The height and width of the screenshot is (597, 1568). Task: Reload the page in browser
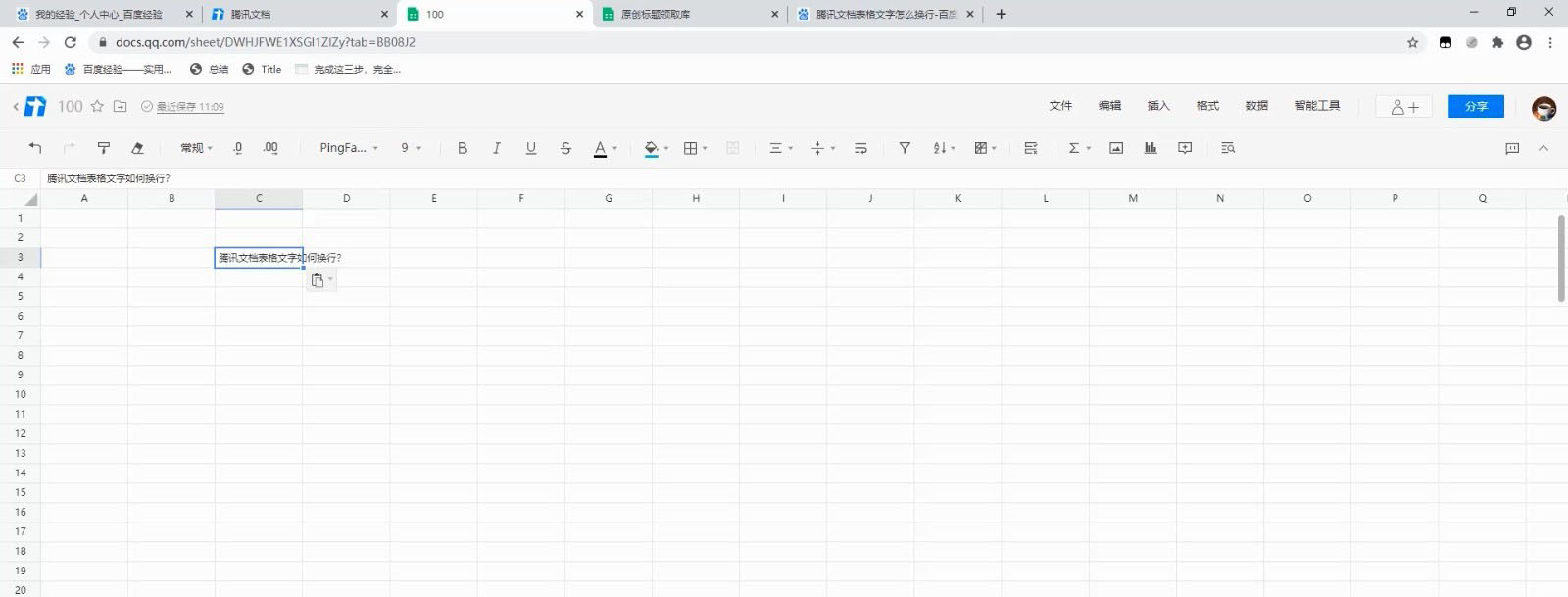(70, 42)
